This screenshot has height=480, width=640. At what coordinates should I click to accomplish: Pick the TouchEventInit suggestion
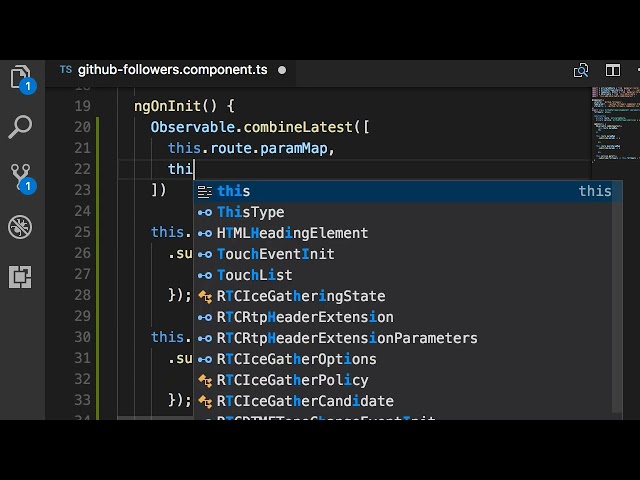403,254
